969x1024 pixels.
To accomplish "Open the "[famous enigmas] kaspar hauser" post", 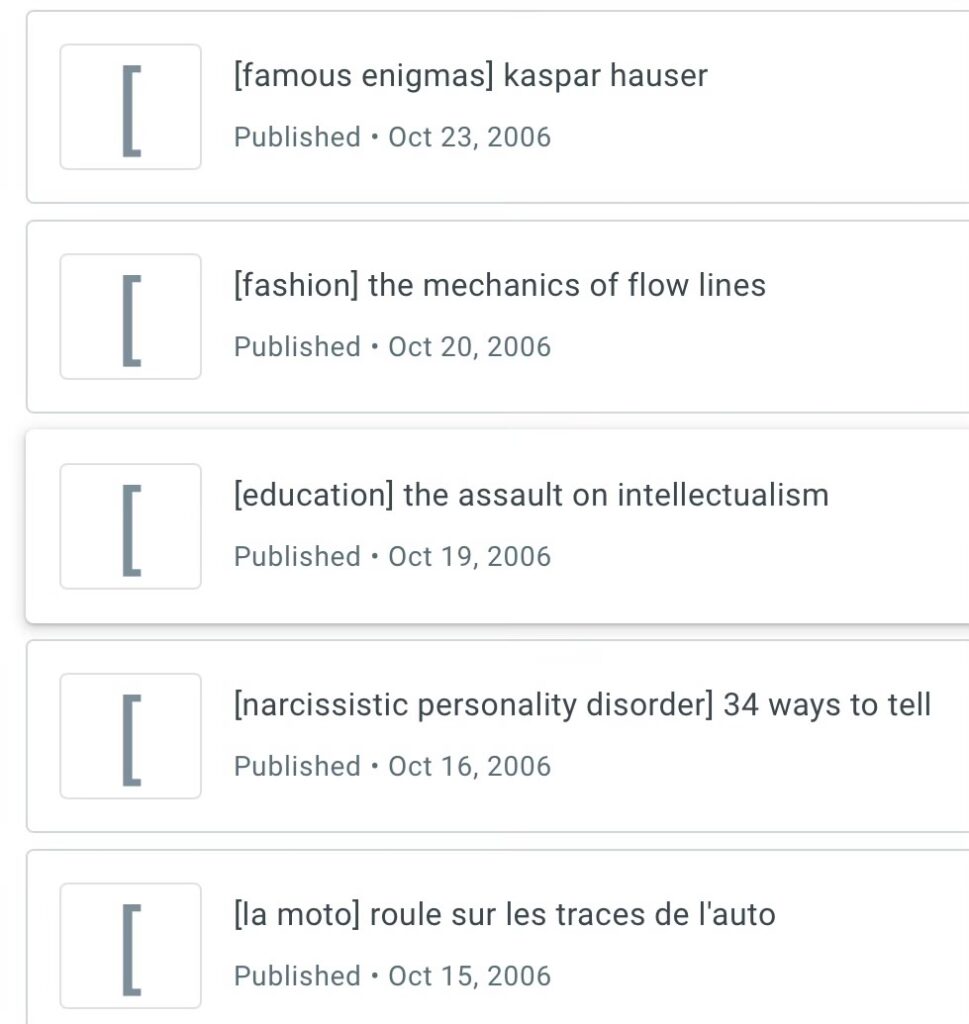I will (470, 76).
